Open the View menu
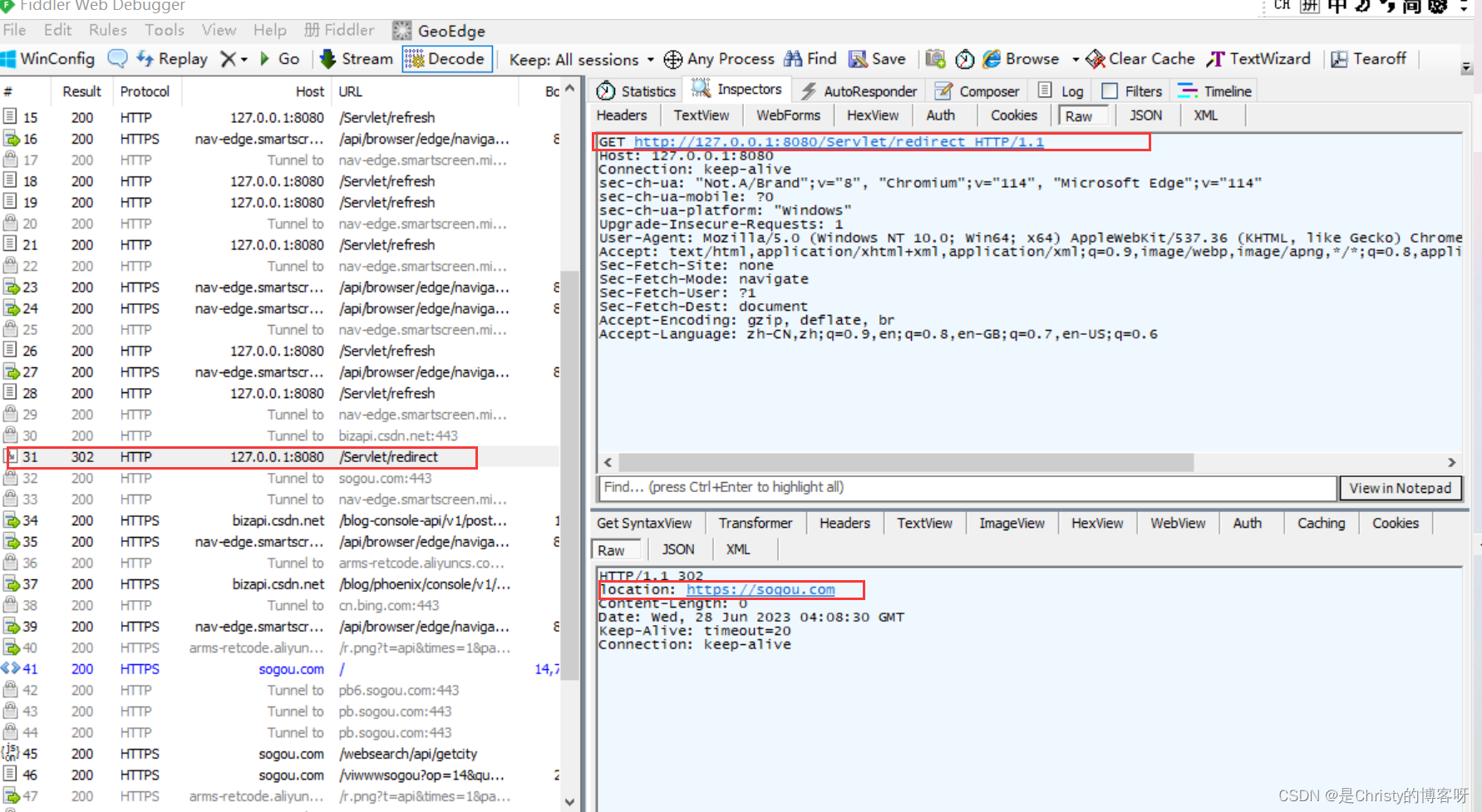The image size is (1482, 812). tap(219, 30)
